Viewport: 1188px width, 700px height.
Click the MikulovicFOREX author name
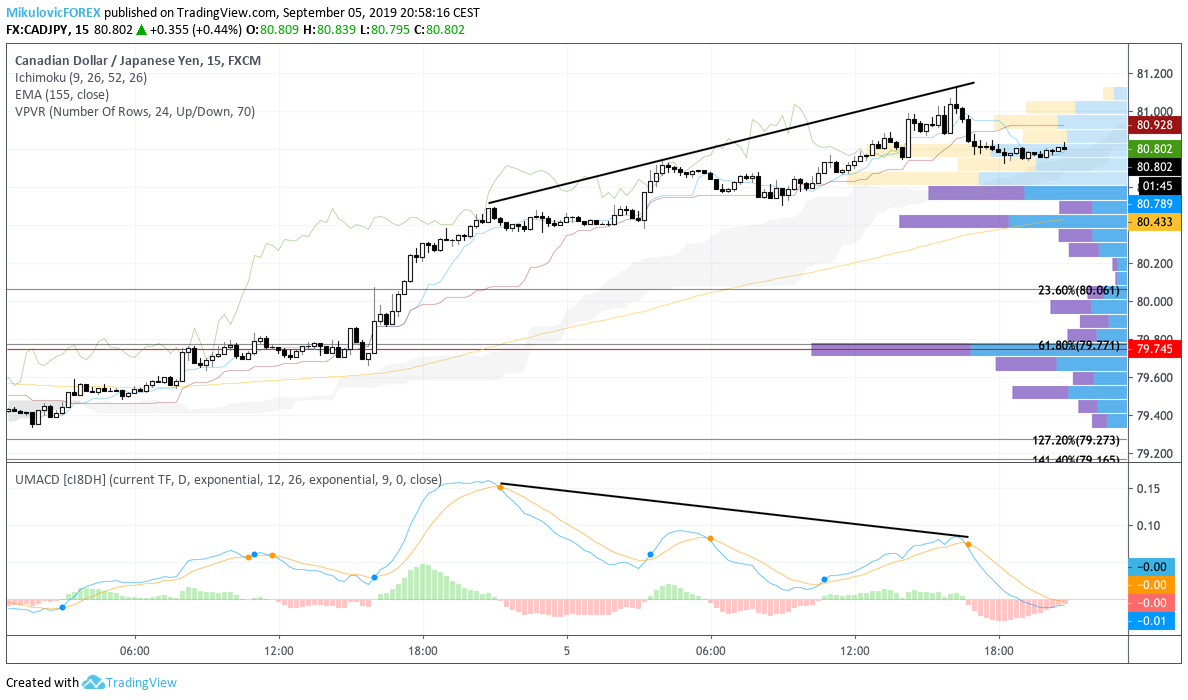coord(53,13)
